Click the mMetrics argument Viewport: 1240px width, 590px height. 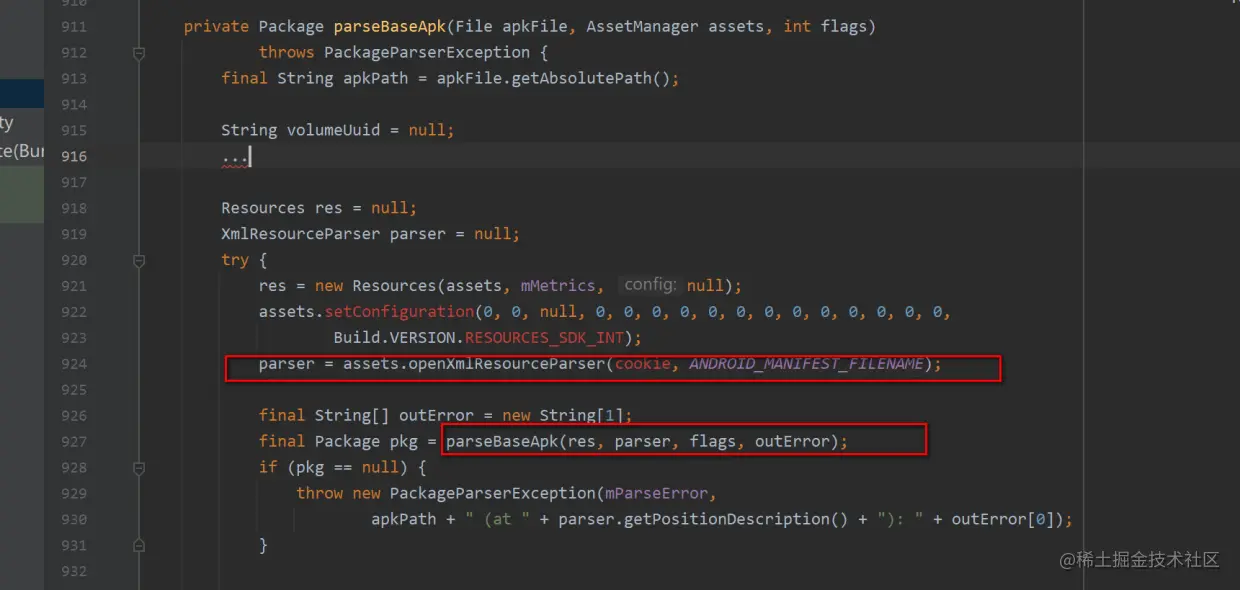pyautogui.click(x=558, y=286)
